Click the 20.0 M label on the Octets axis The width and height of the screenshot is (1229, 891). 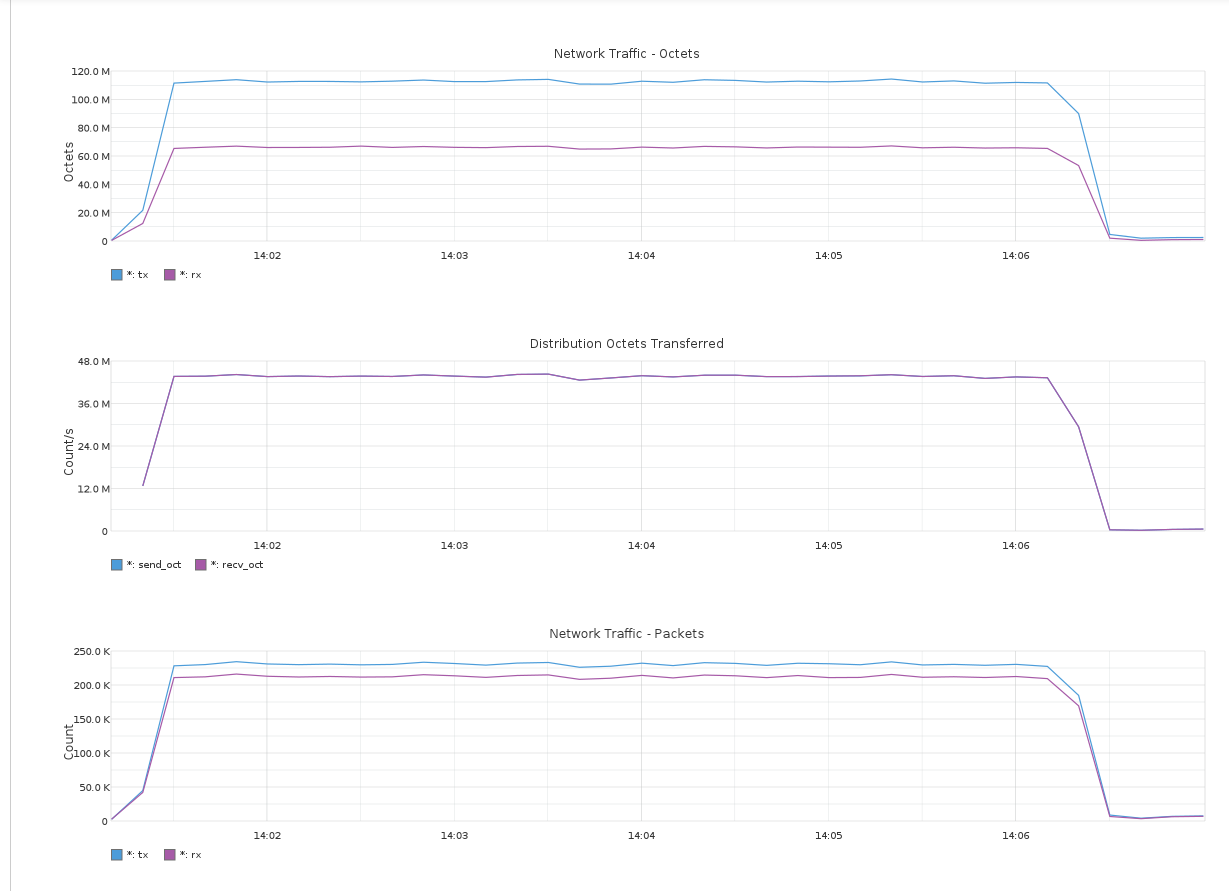click(93, 213)
